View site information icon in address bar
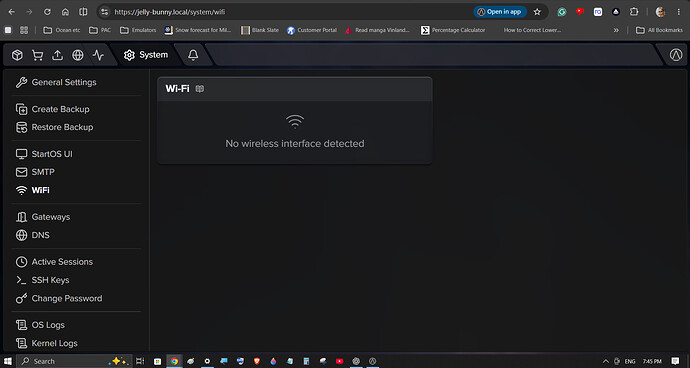The height and width of the screenshot is (368, 690). 104,12
